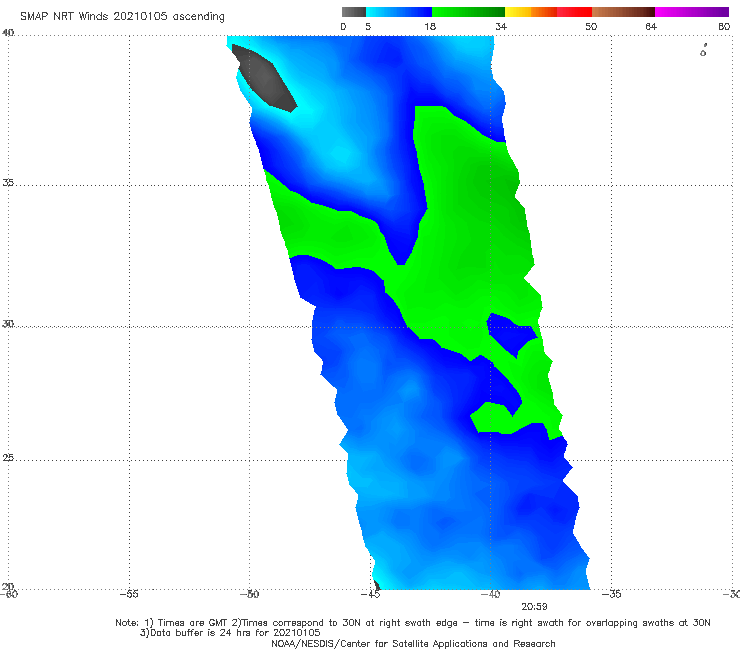
Task: Click the swath time stamp '20:59'
Action: (534, 607)
